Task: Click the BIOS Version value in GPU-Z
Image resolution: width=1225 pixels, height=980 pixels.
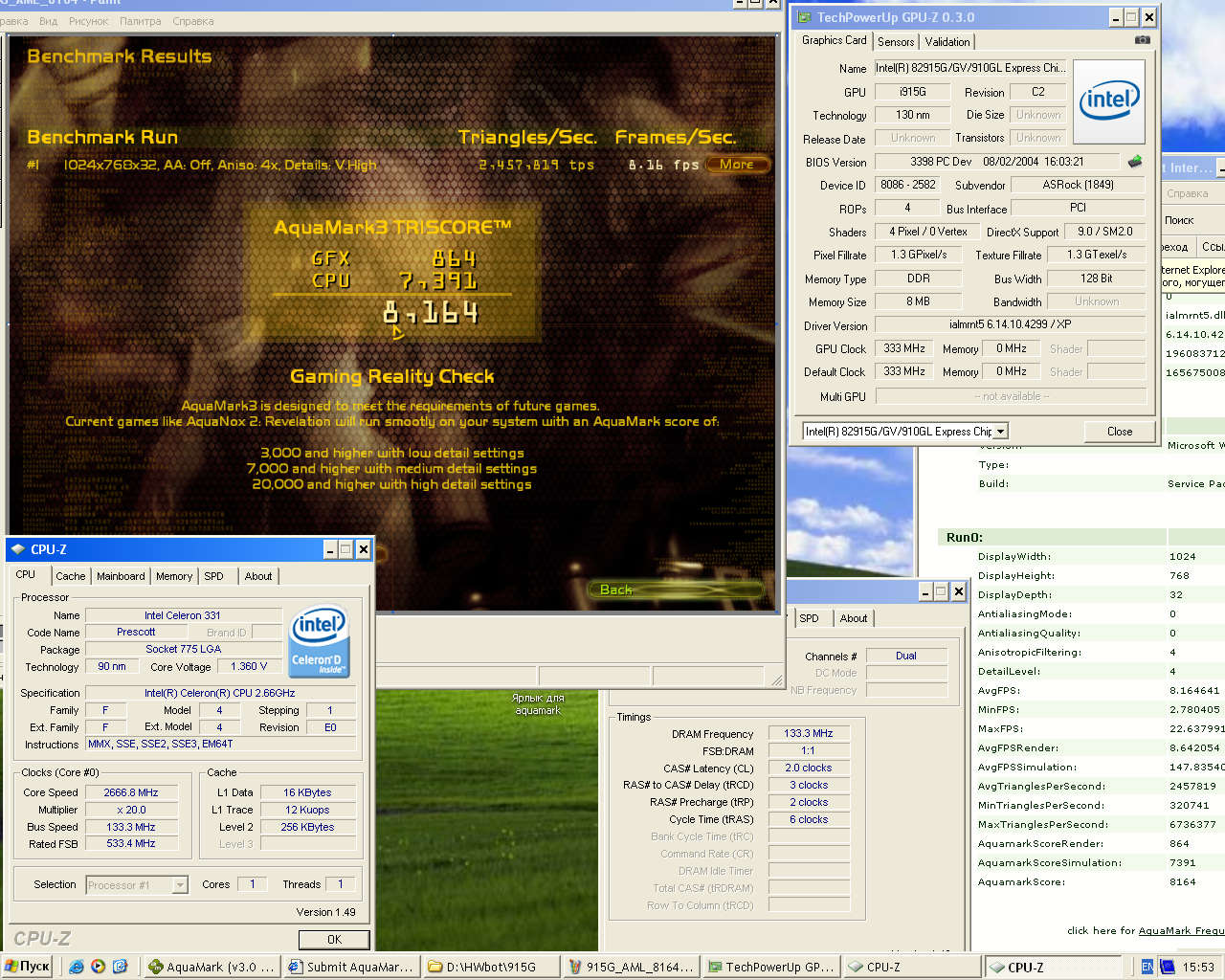Action: point(996,162)
